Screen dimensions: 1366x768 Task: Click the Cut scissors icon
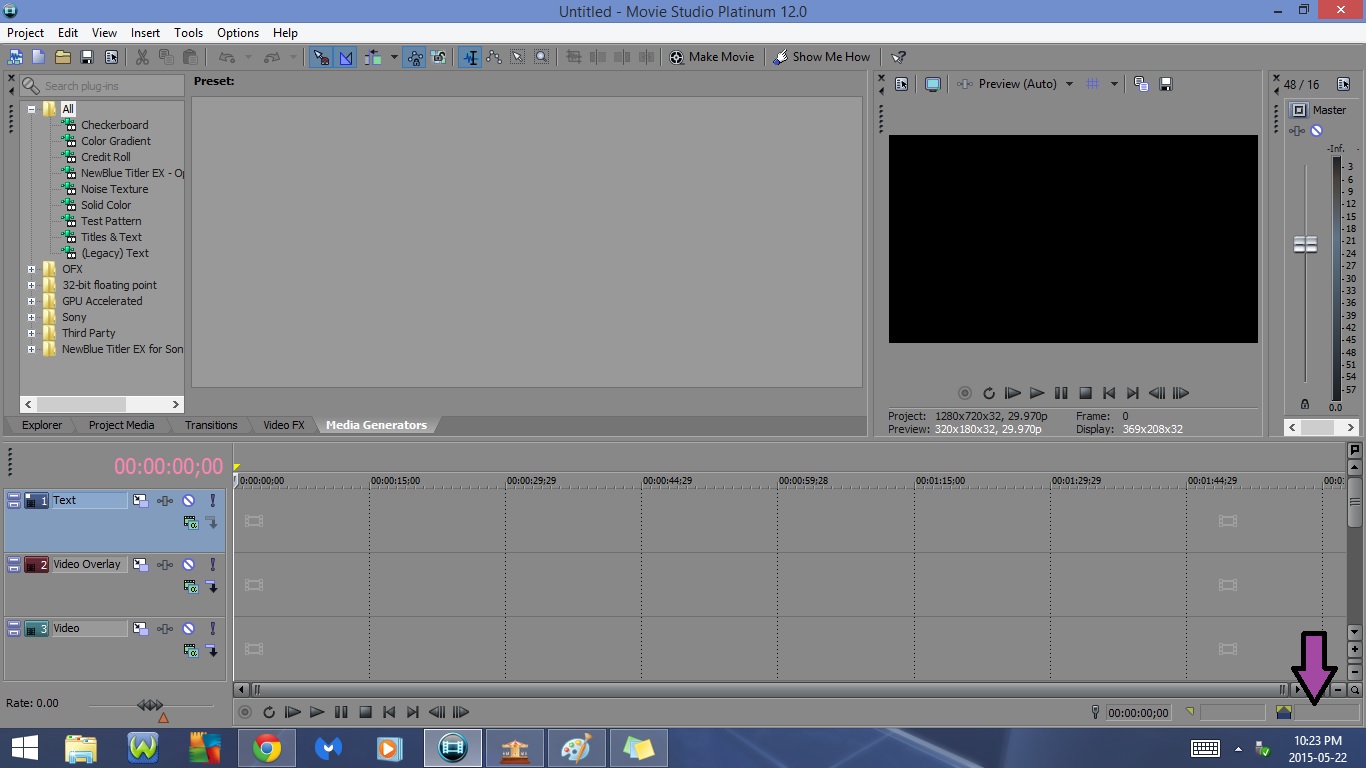(x=142, y=57)
